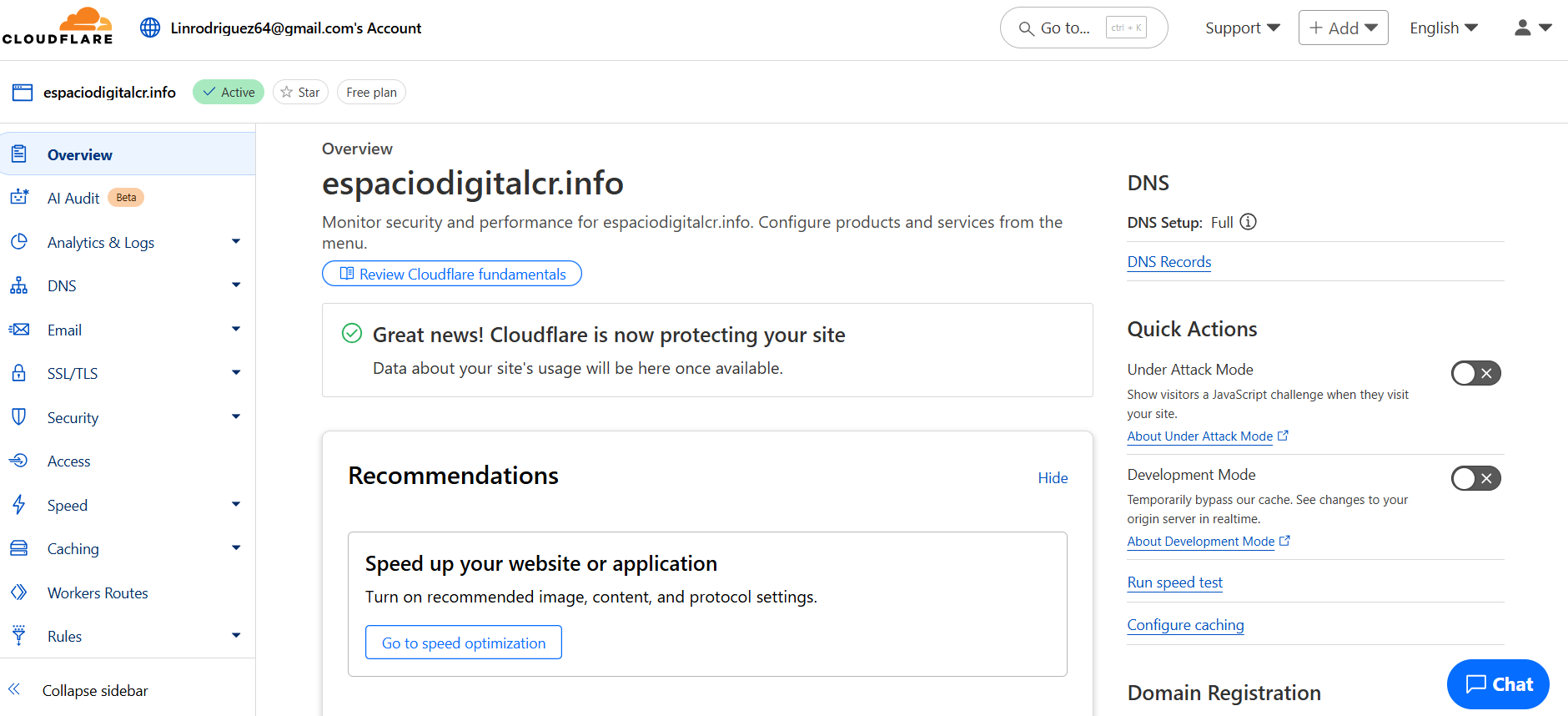Click the Collapse sidebar label

(95, 690)
